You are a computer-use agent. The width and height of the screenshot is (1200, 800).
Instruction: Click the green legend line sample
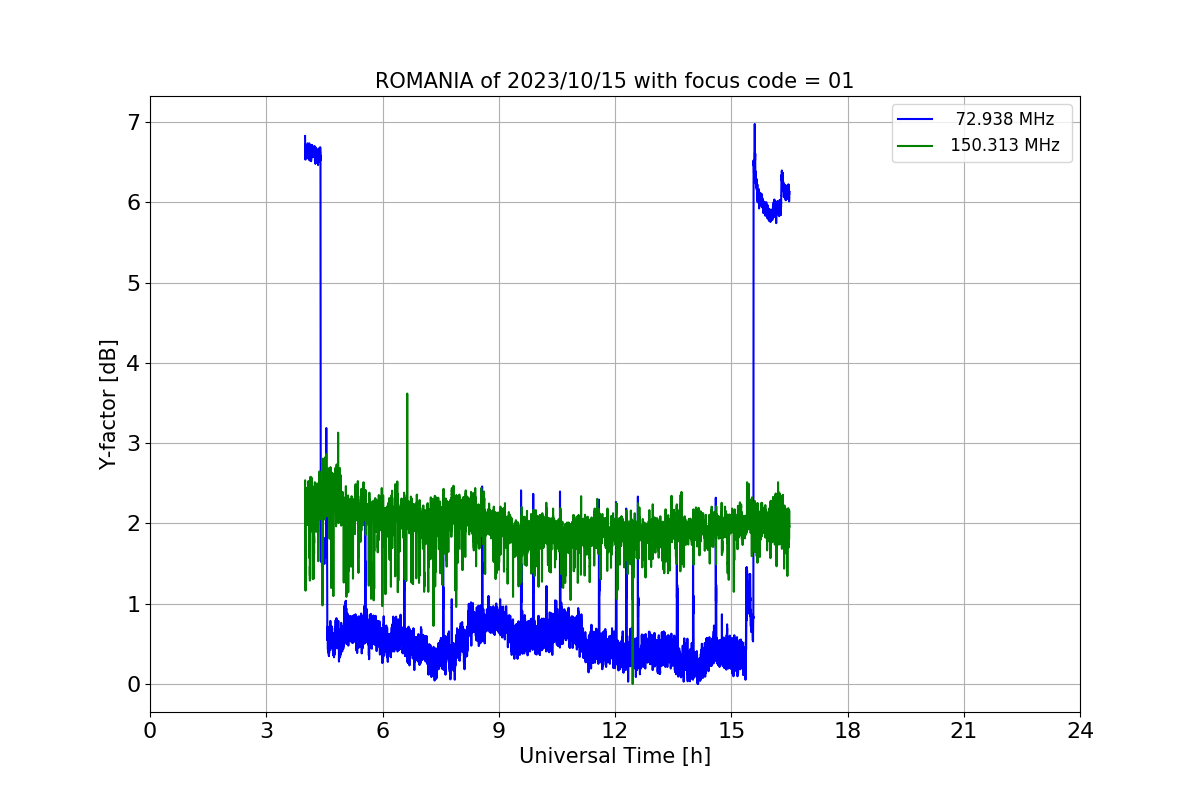[915, 145]
